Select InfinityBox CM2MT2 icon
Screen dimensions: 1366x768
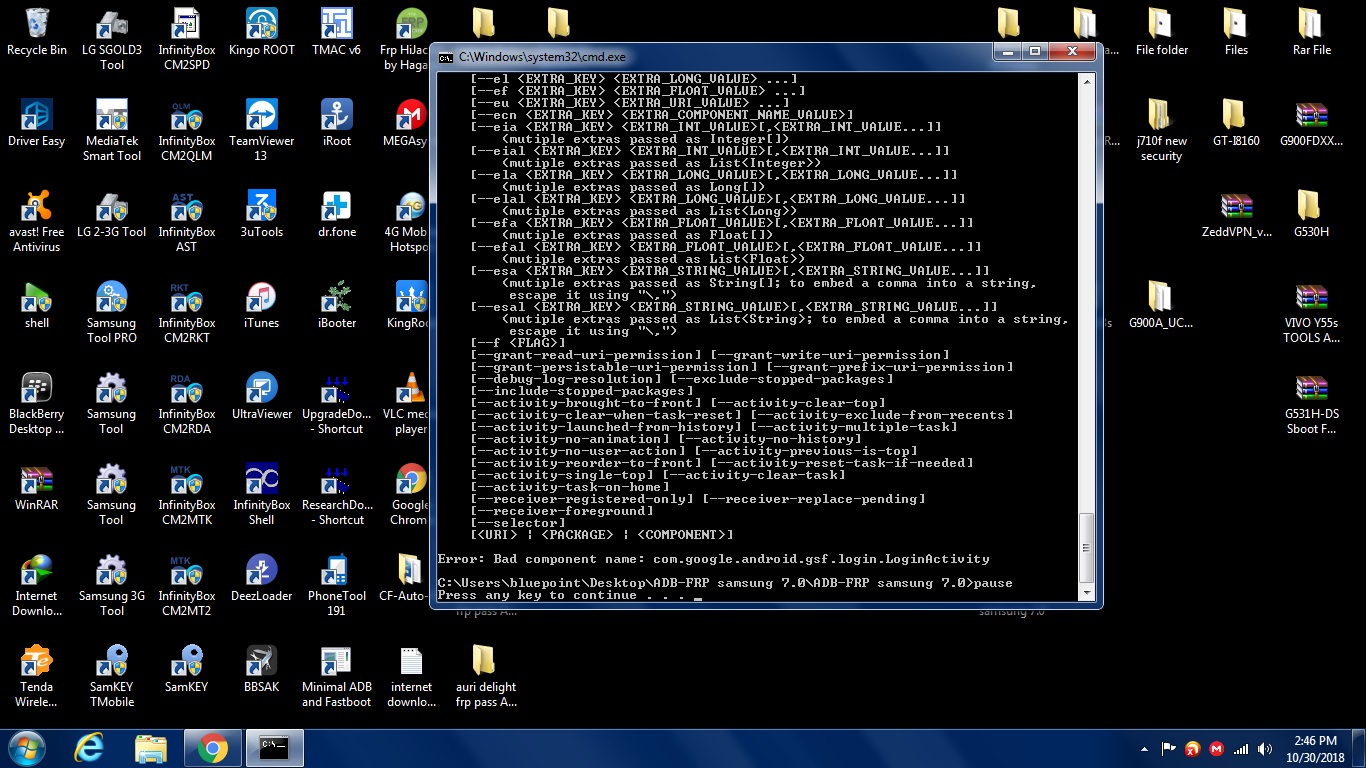(x=186, y=585)
